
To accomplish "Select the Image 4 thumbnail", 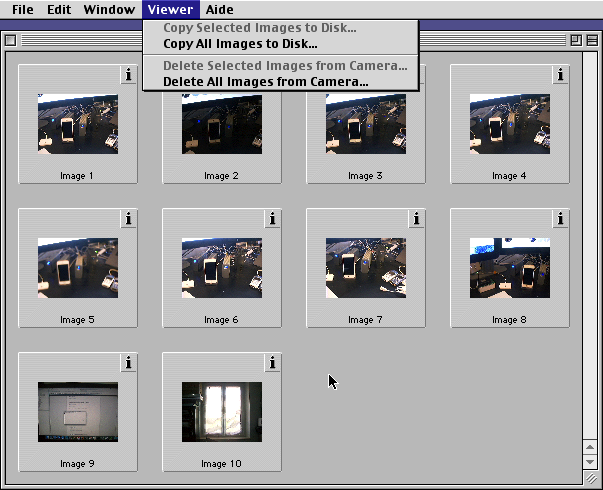I will pyautogui.click(x=510, y=124).
